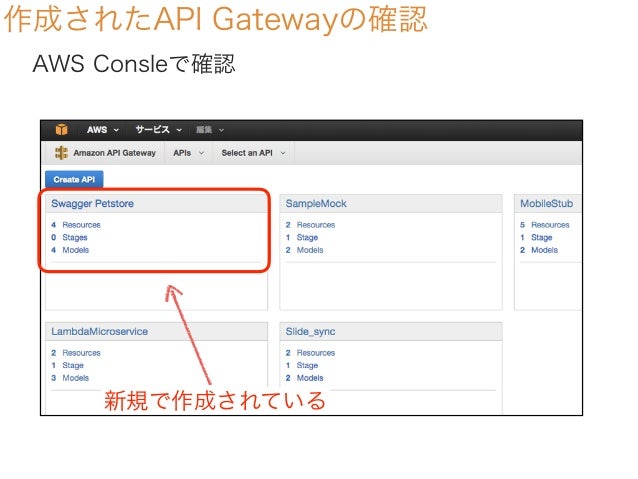638x479 pixels.
Task: Open the 編集 menu in top bar
Action: tap(210, 130)
